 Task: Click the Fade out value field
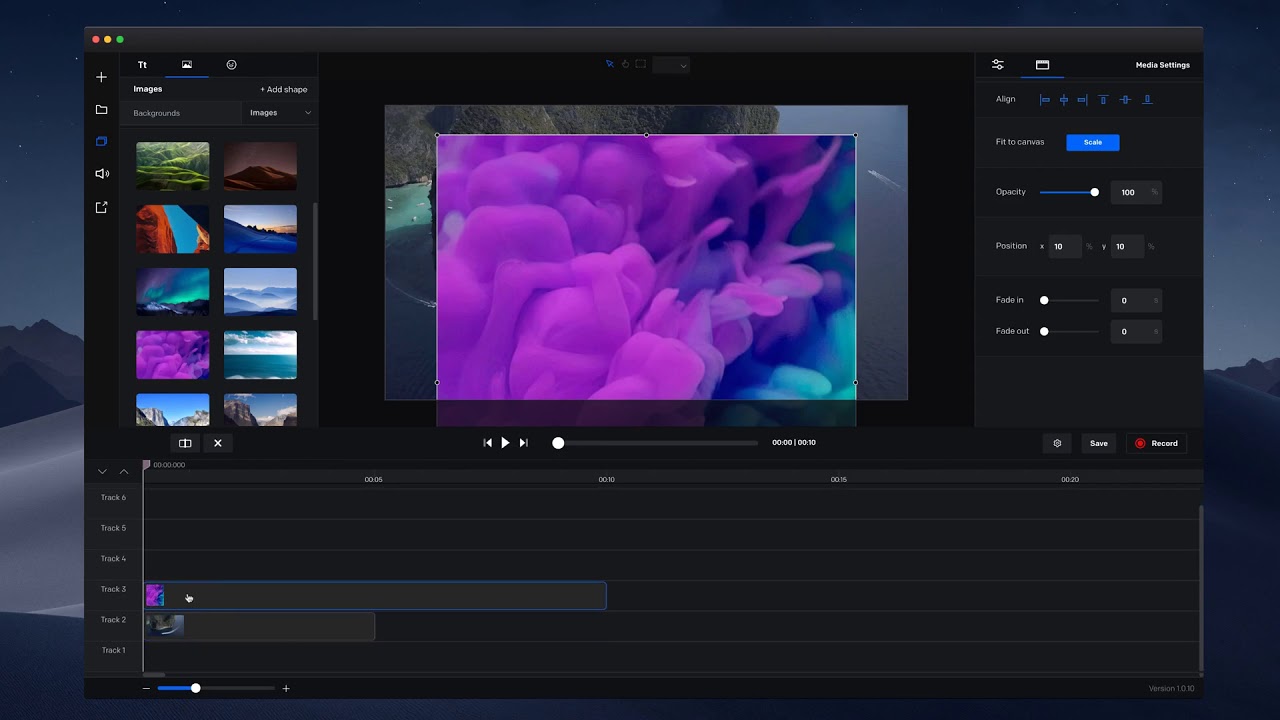tap(1136, 331)
